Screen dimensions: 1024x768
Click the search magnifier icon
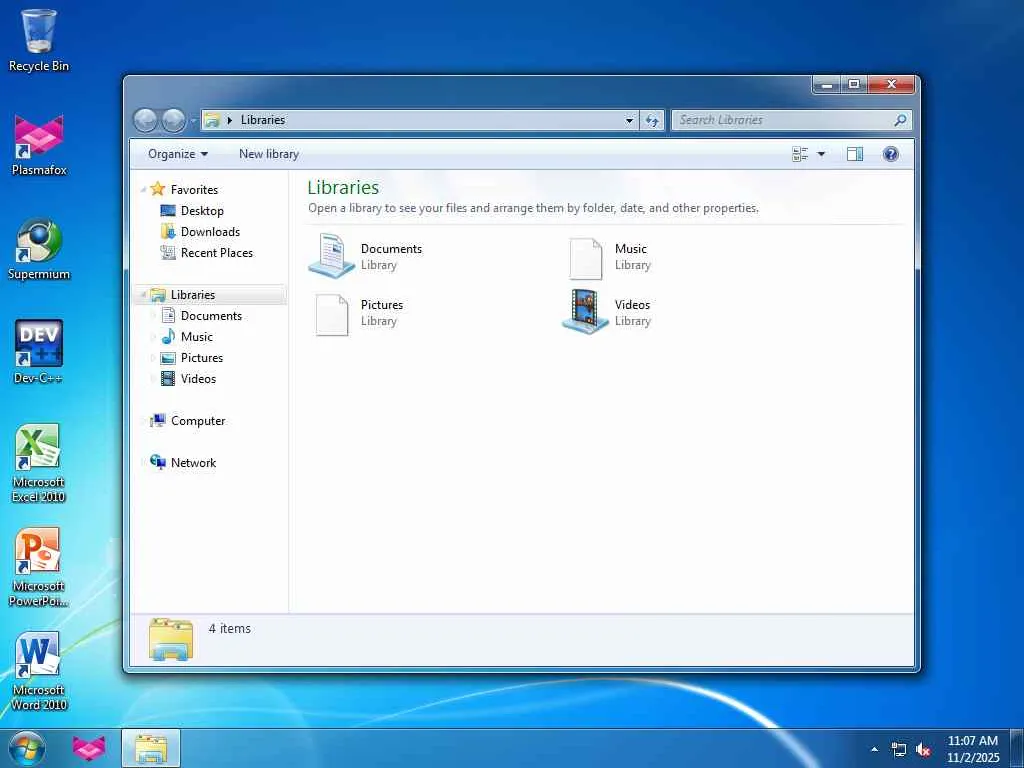point(900,120)
